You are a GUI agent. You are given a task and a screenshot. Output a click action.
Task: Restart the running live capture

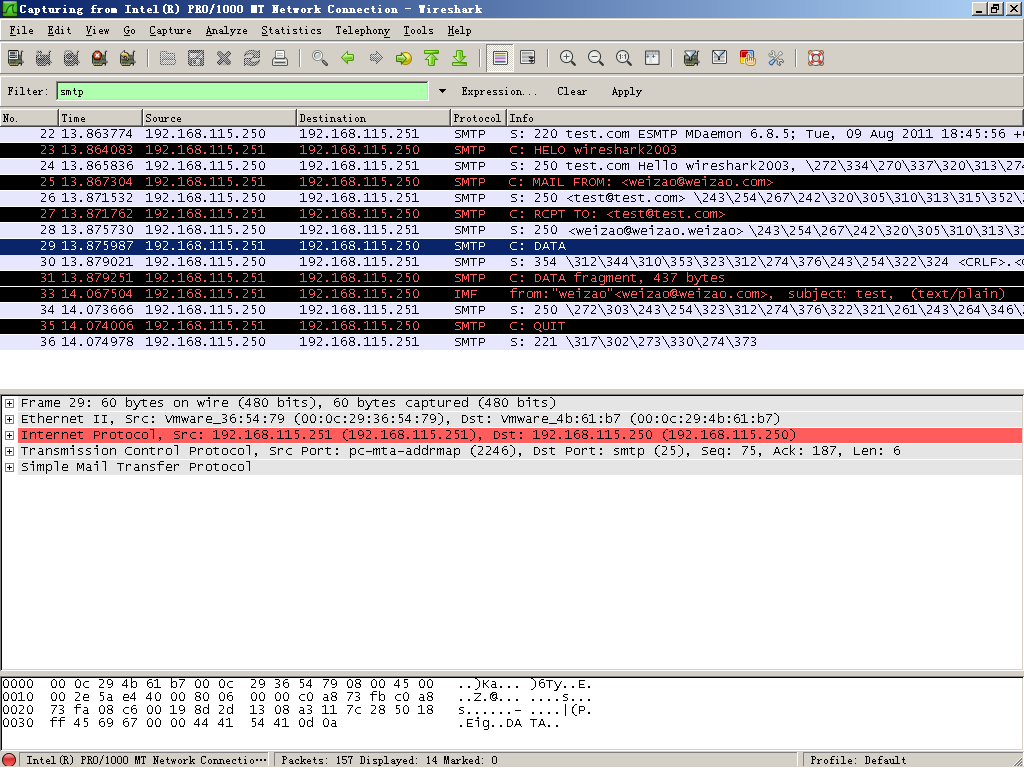(x=127, y=58)
